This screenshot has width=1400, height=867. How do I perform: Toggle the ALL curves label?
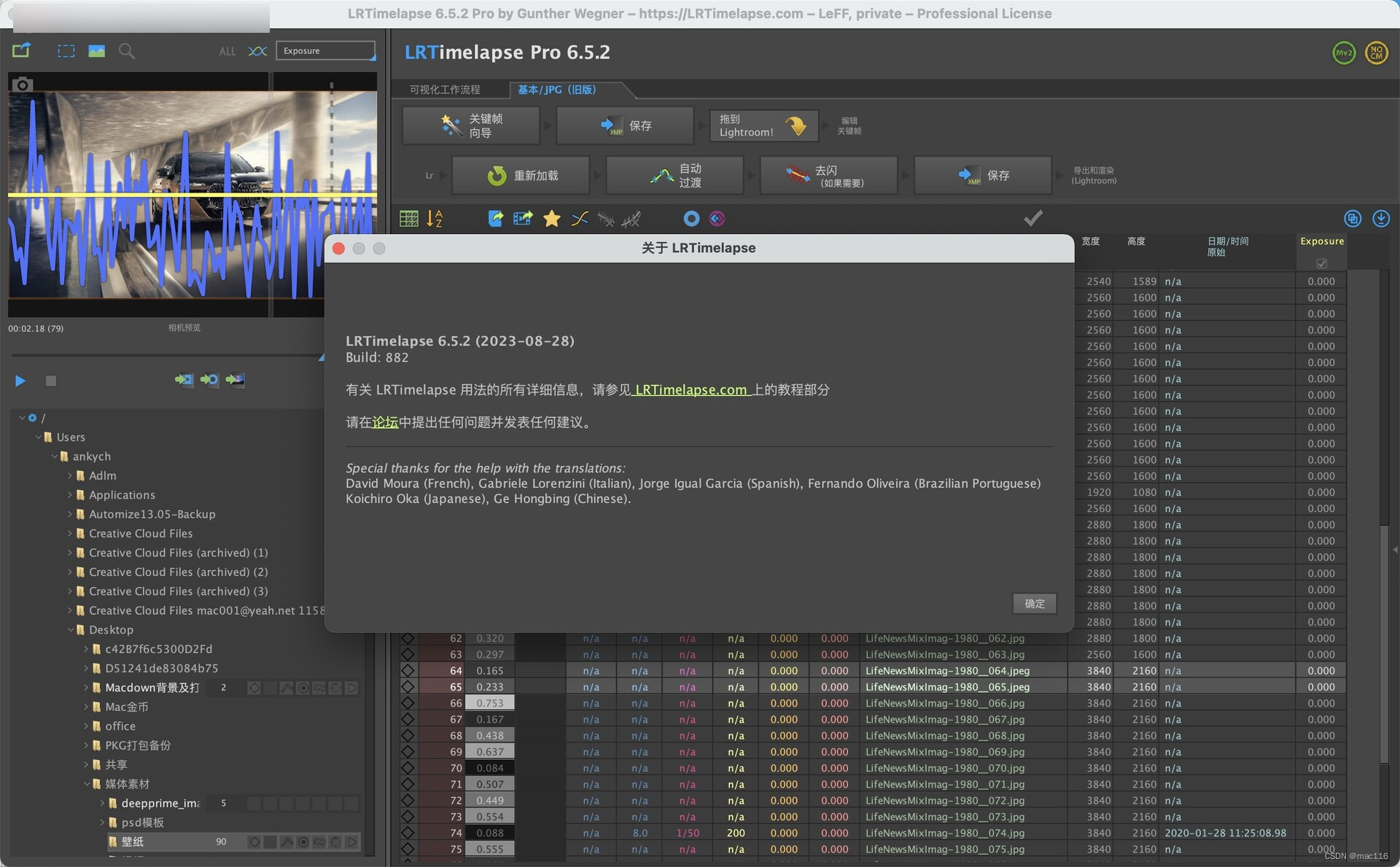click(x=227, y=51)
